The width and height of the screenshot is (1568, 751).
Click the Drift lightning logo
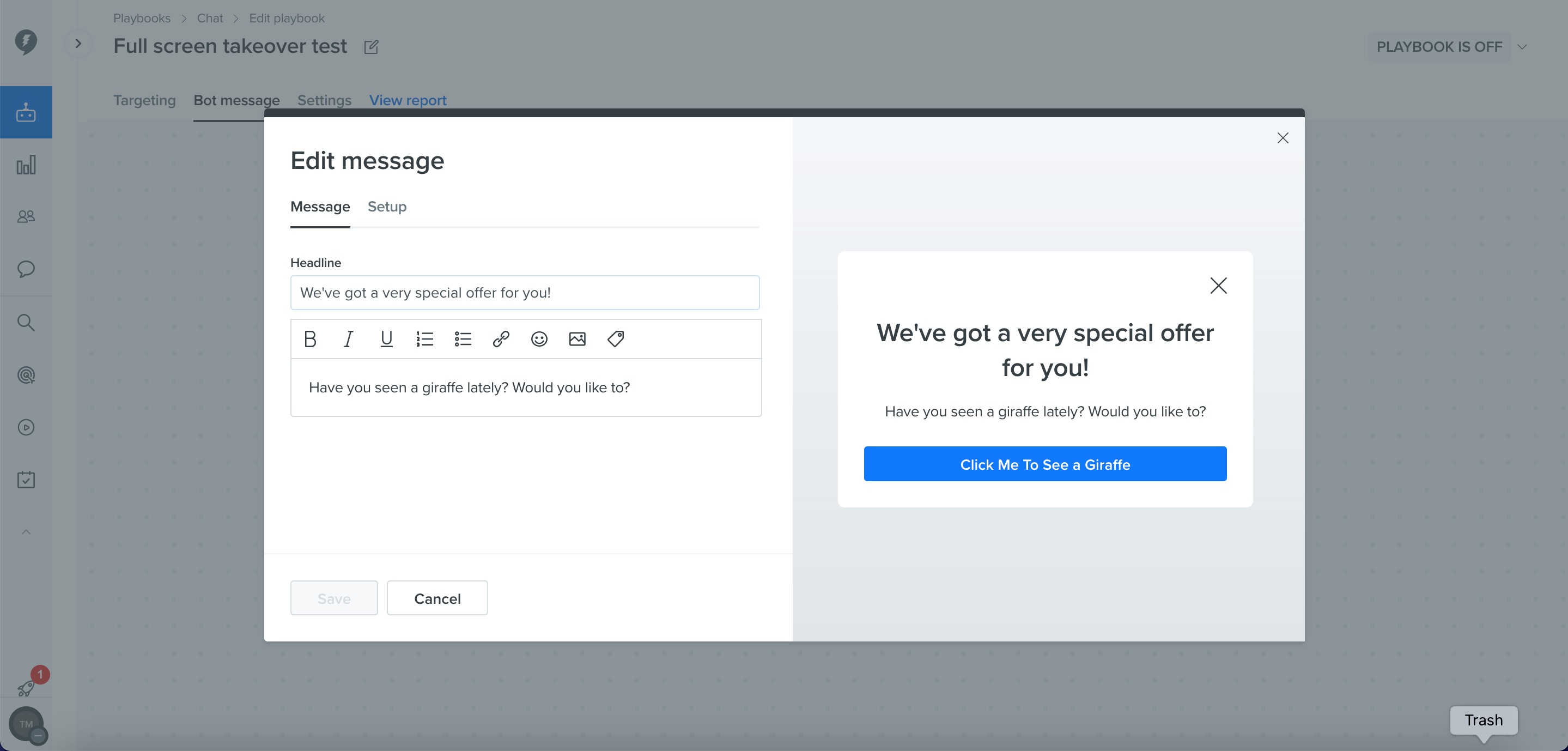pyautogui.click(x=26, y=42)
